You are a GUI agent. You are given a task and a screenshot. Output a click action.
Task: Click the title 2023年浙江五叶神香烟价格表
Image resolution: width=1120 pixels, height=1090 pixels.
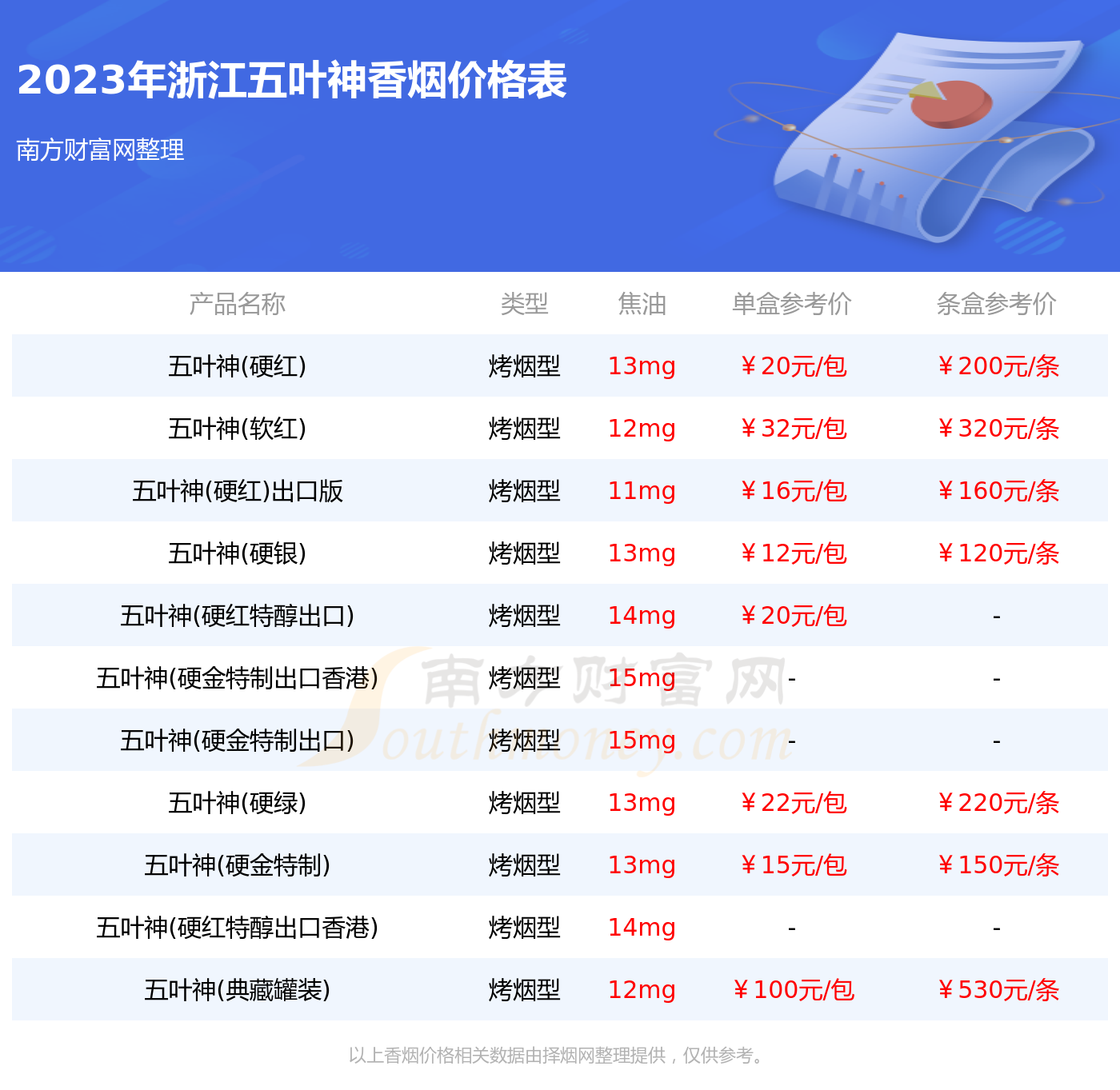pos(292,80)
